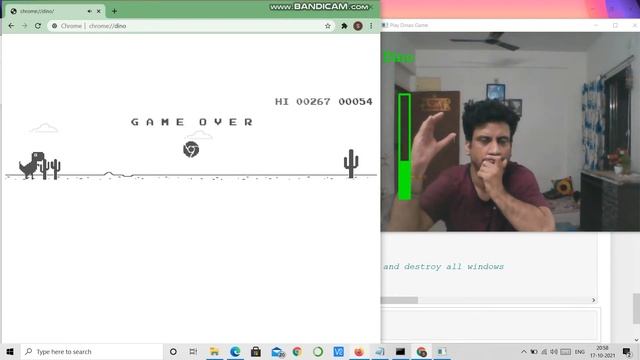Open a new Chrome tab

pyautogui.click(x=114, y=11)
